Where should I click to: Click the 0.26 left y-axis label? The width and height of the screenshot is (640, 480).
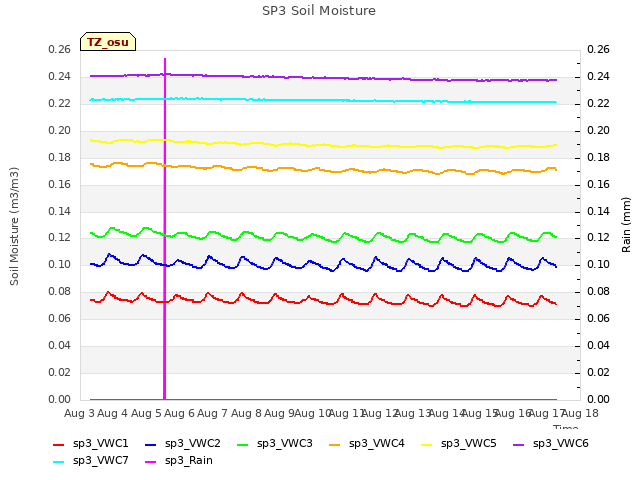tap(60, 50)
